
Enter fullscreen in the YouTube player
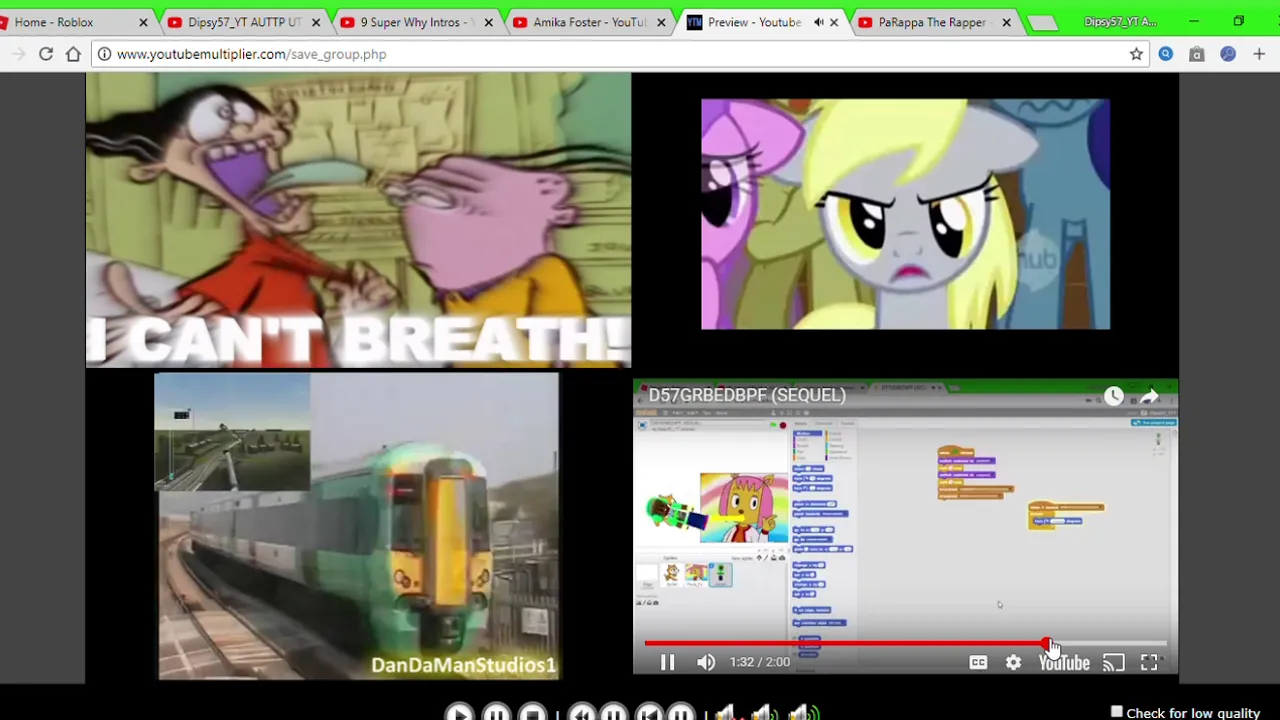pos(1149,662)
